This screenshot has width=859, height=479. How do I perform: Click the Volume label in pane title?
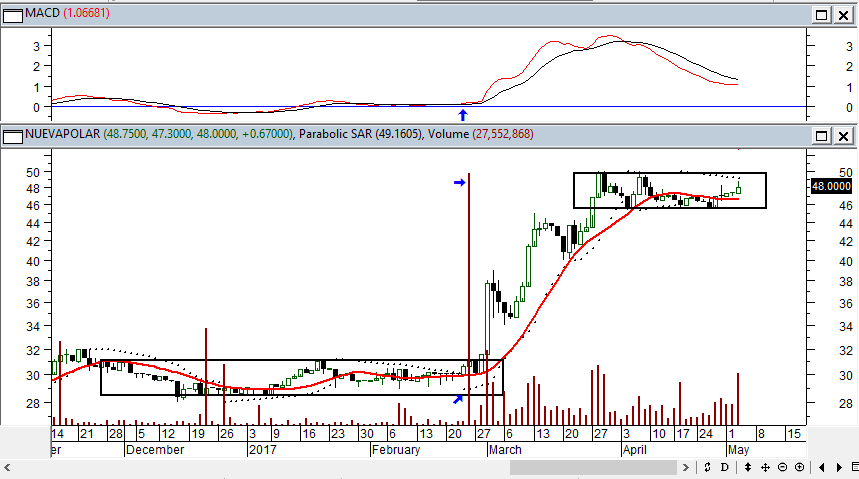coord(448,134)
